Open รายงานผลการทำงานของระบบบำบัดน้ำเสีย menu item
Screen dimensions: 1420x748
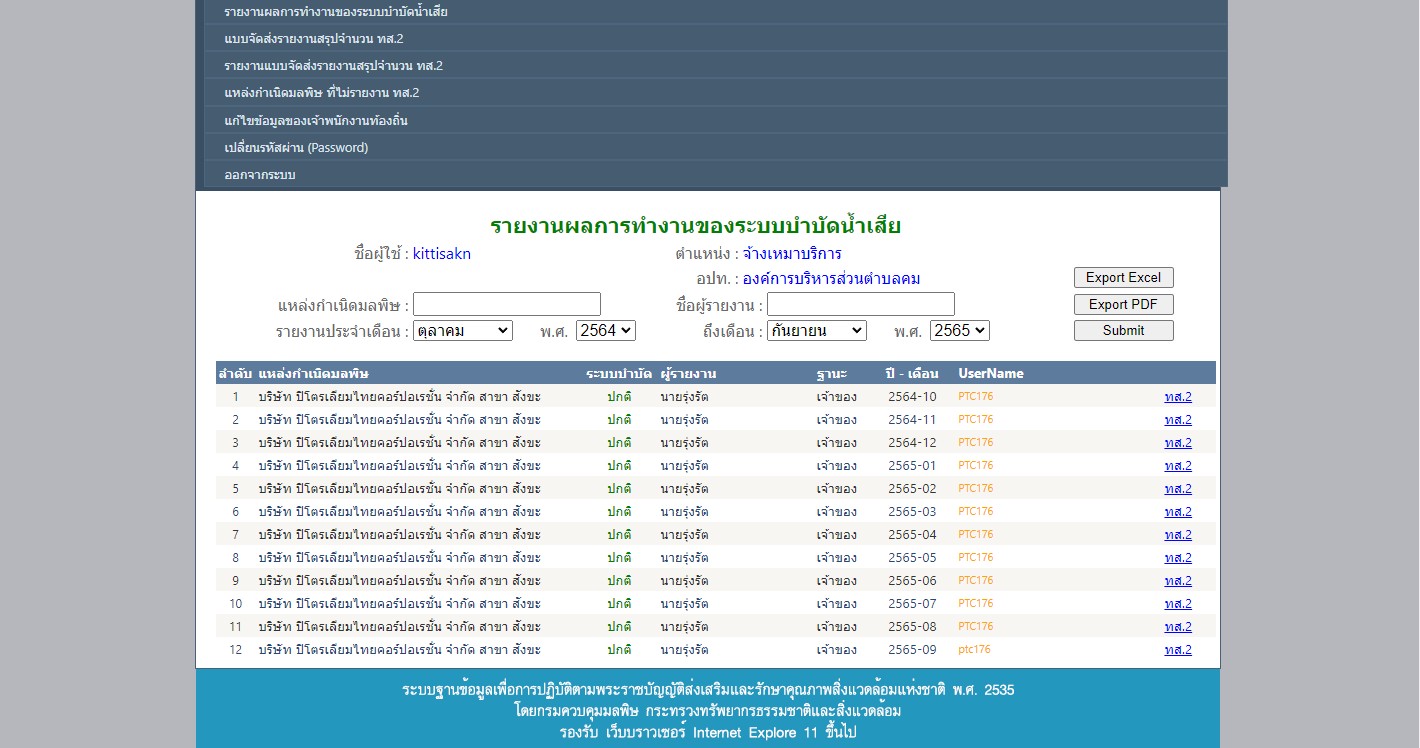coord(715,12)
